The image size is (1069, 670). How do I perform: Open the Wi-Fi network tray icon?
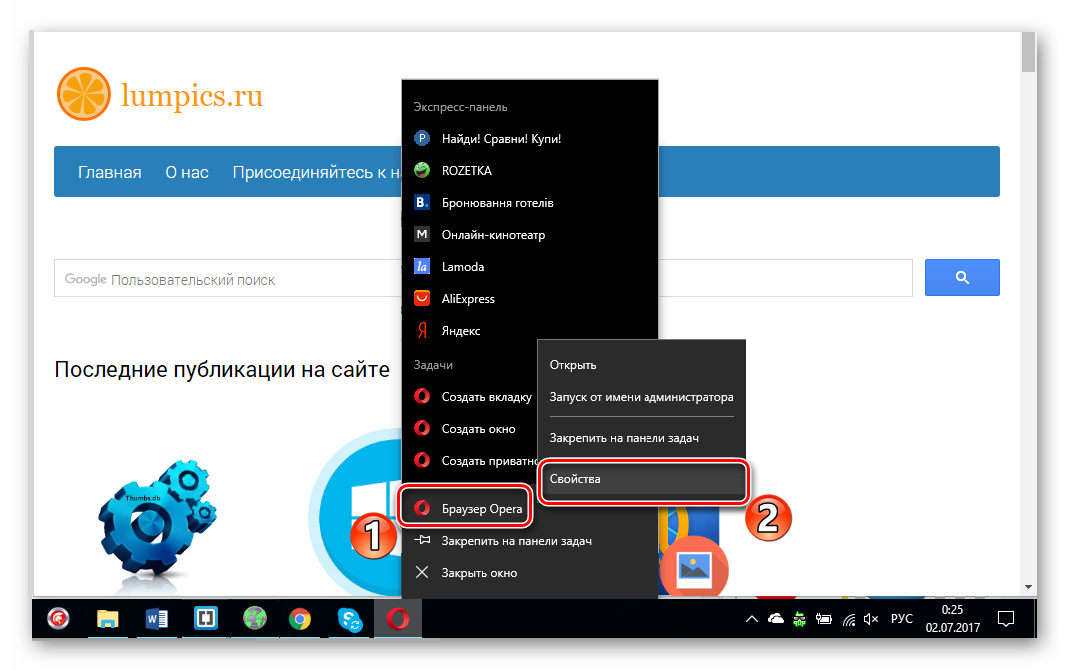point(849,619)
